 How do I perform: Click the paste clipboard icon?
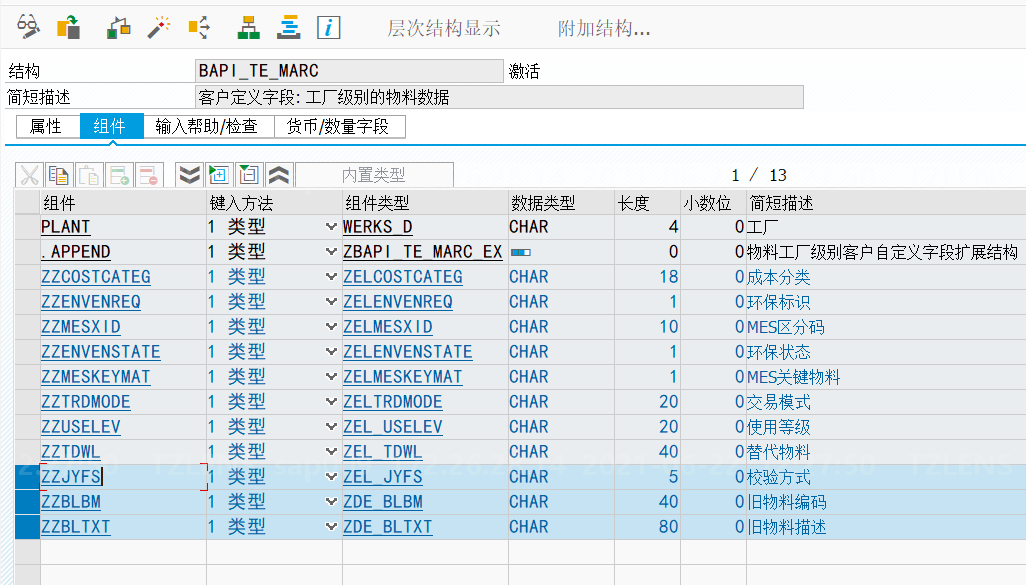[88, 174]
